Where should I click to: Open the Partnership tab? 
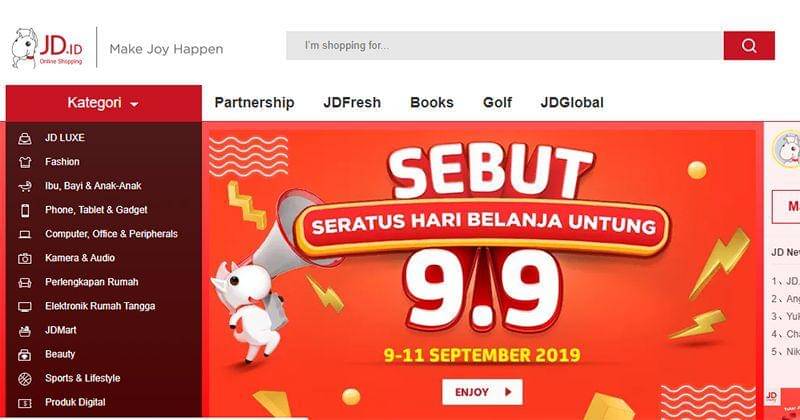(254, 103)
